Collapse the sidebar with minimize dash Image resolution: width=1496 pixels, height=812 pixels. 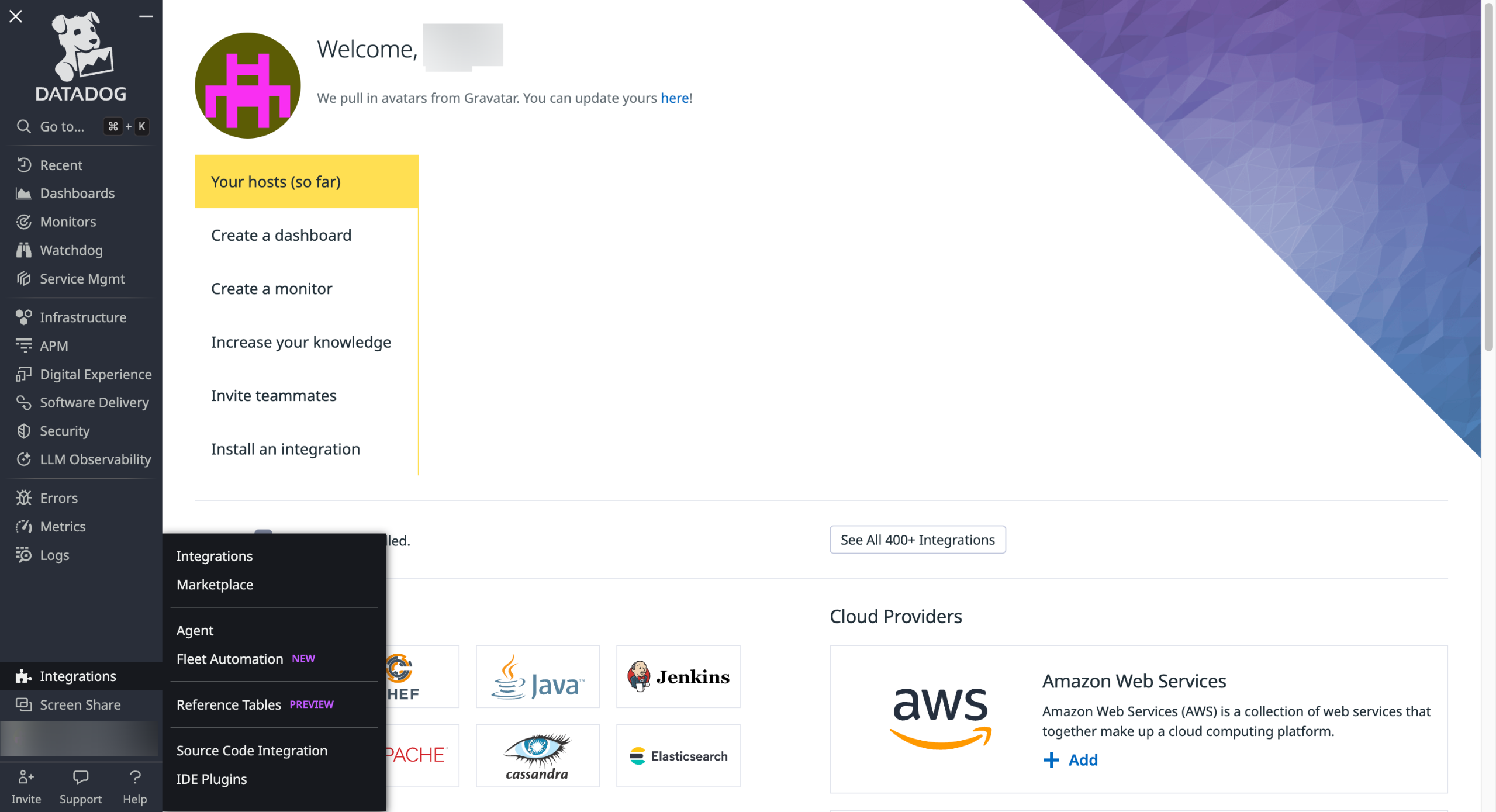click(x=146, y=16)
